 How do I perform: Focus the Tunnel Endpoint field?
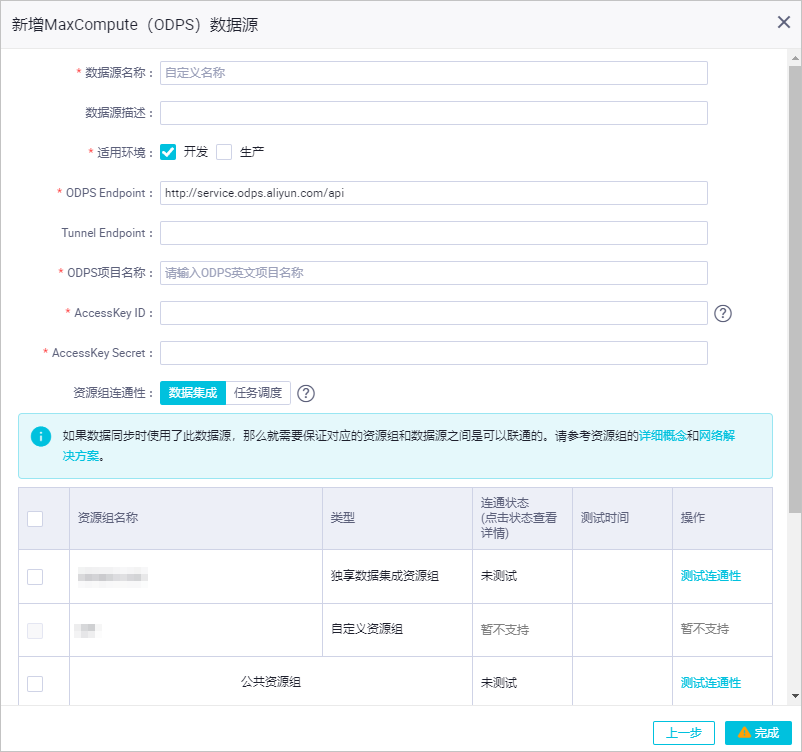(x=434, y=233)
